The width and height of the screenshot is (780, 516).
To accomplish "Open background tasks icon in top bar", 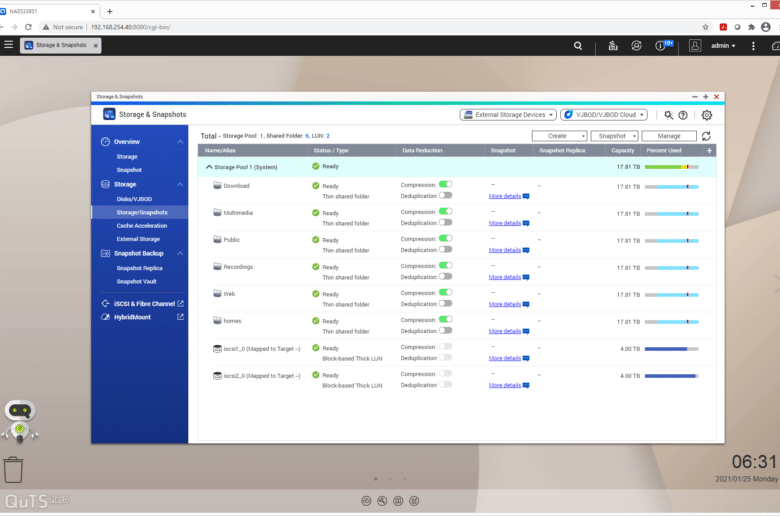I will point(613,46).
